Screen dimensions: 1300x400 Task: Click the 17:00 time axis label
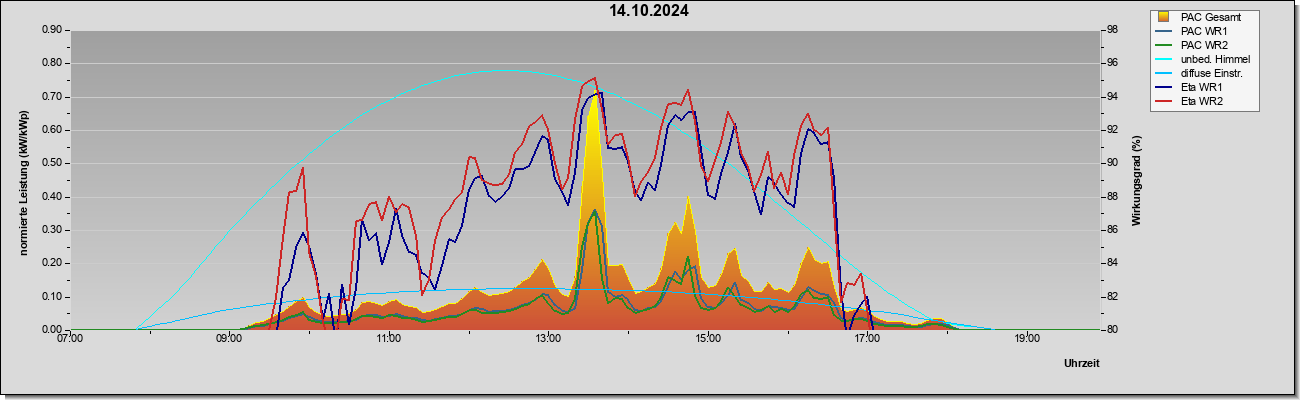[x=867, y=339]
